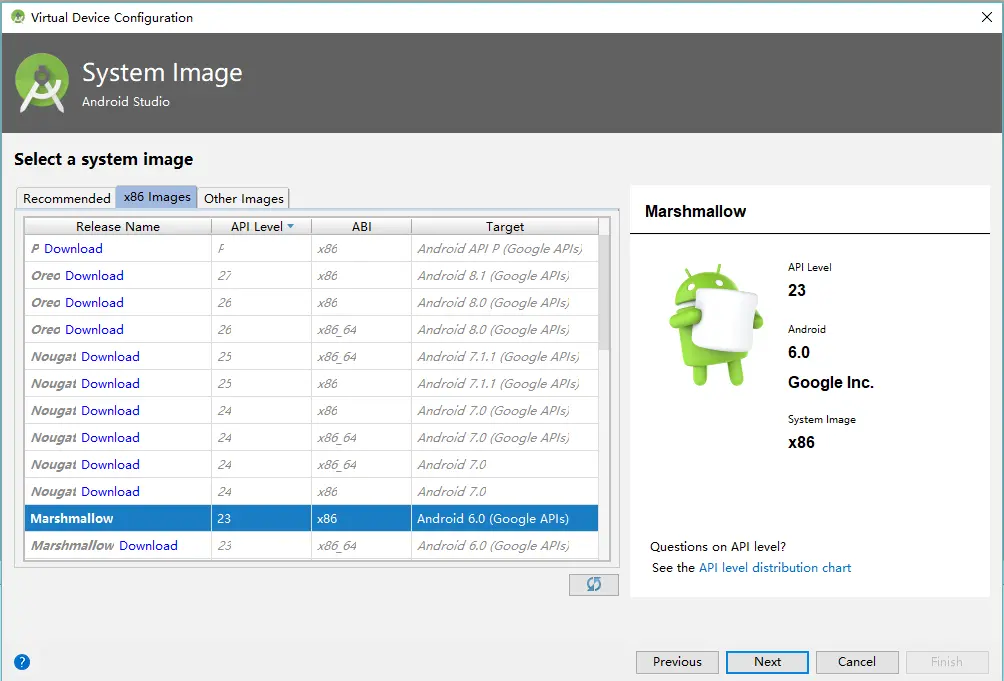Click the Android Studio logo in header
Image resolution: width=1004 pixels, height=681 pixels.
click(42, 83)
